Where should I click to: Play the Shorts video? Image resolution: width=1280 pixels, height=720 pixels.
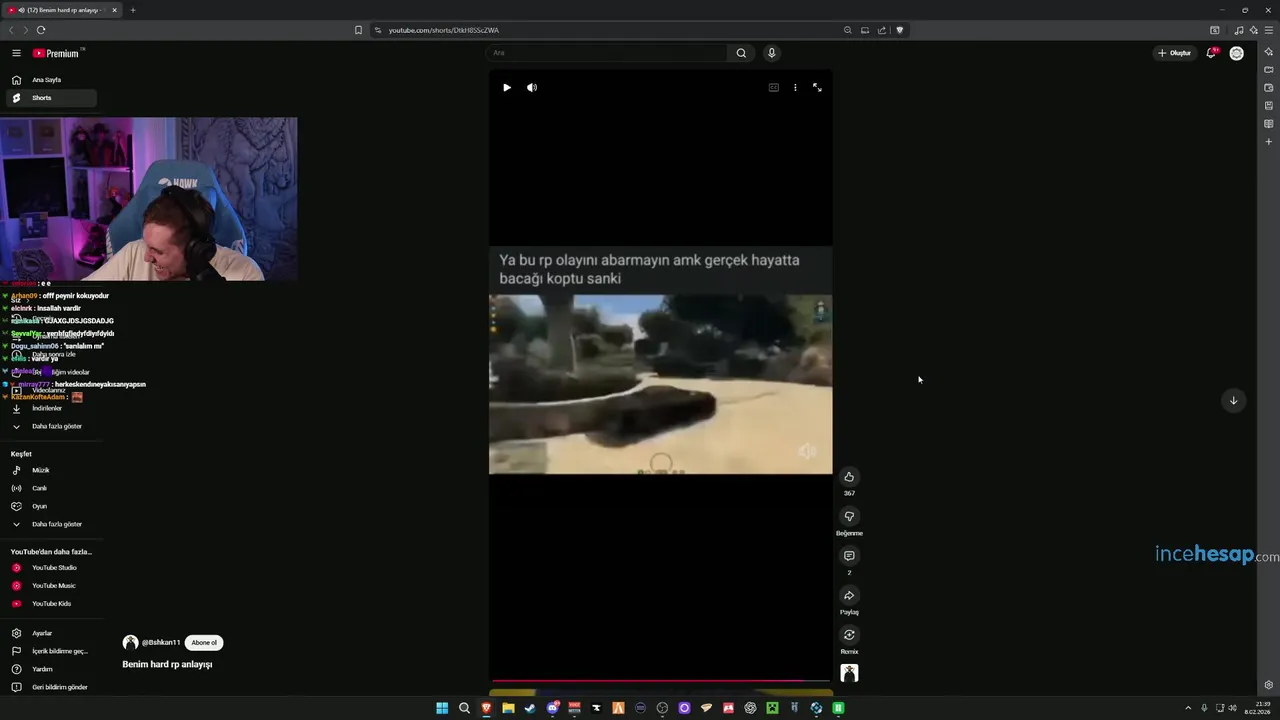pyautogui.click(x=507, y=88)
